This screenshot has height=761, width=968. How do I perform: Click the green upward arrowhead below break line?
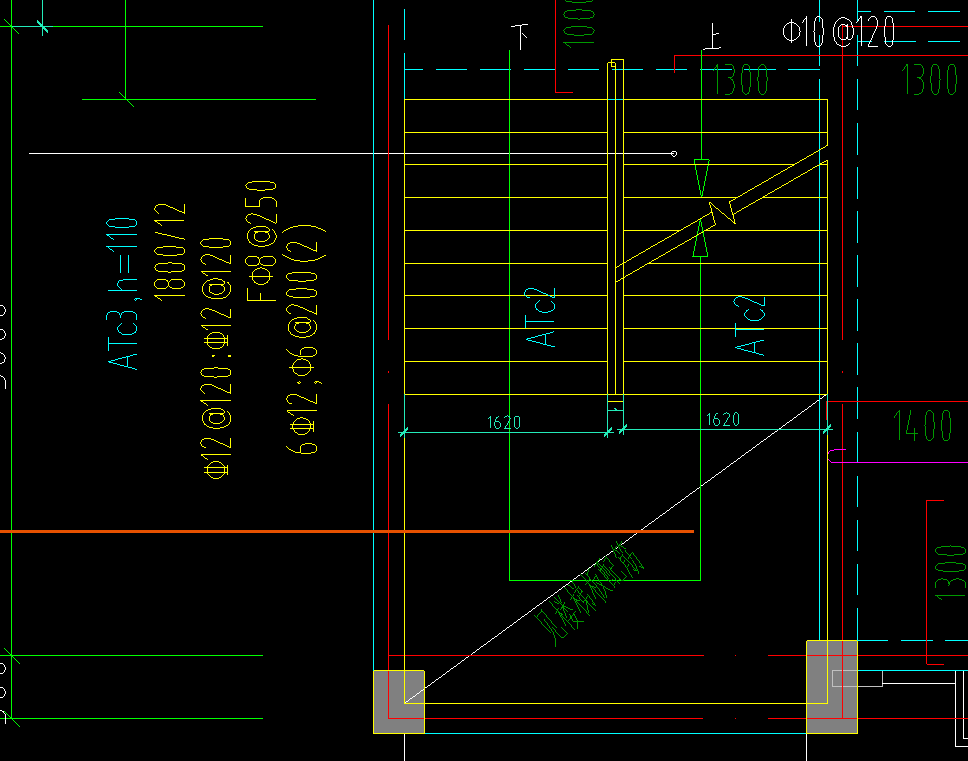(701, 240)
